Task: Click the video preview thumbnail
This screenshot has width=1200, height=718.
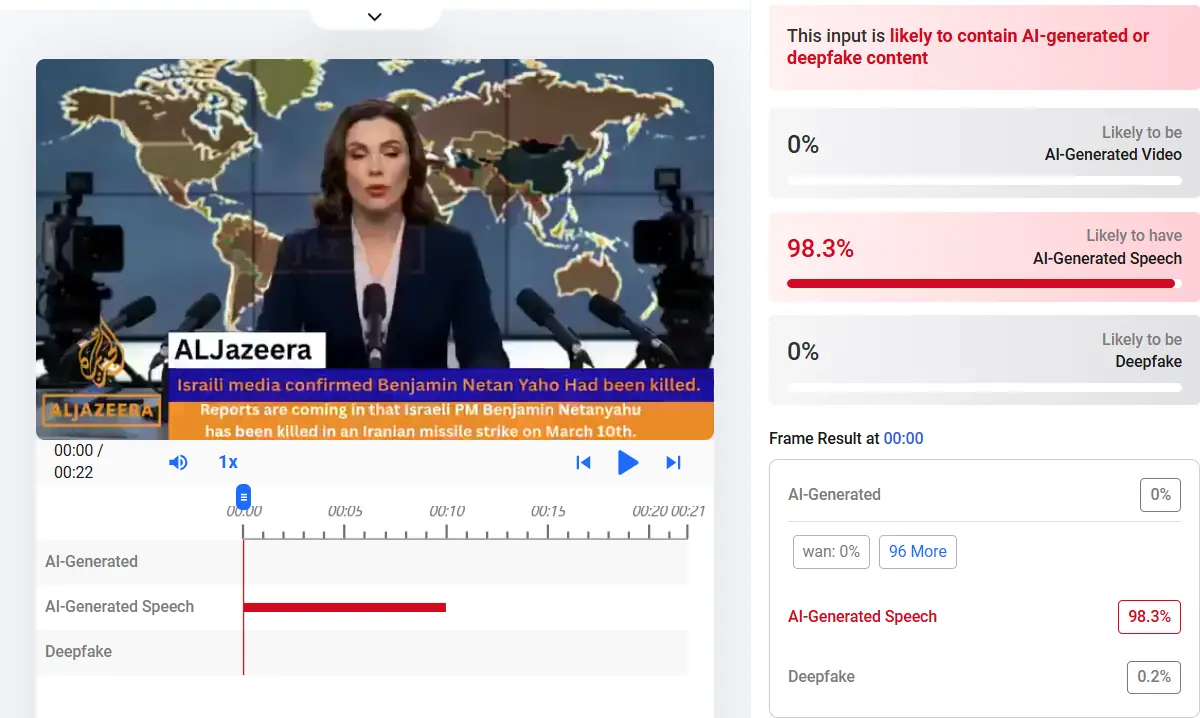Action: (375, 249)
